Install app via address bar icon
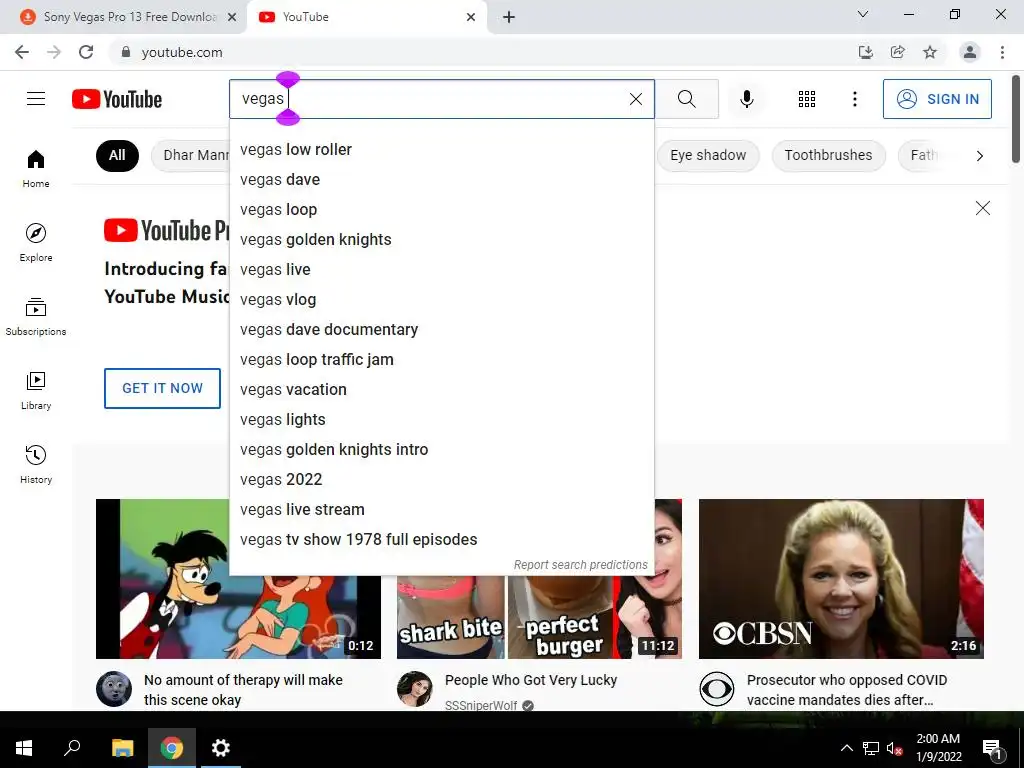1024x768 pixels. [865, 52]
